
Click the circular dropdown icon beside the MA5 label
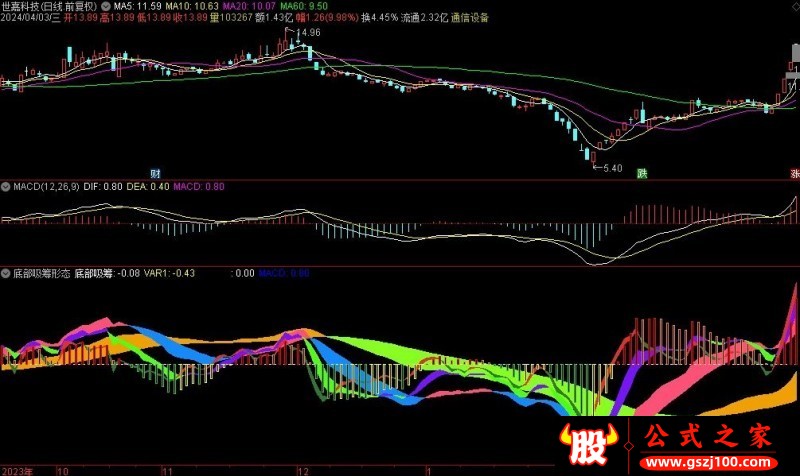click(106, 6)
